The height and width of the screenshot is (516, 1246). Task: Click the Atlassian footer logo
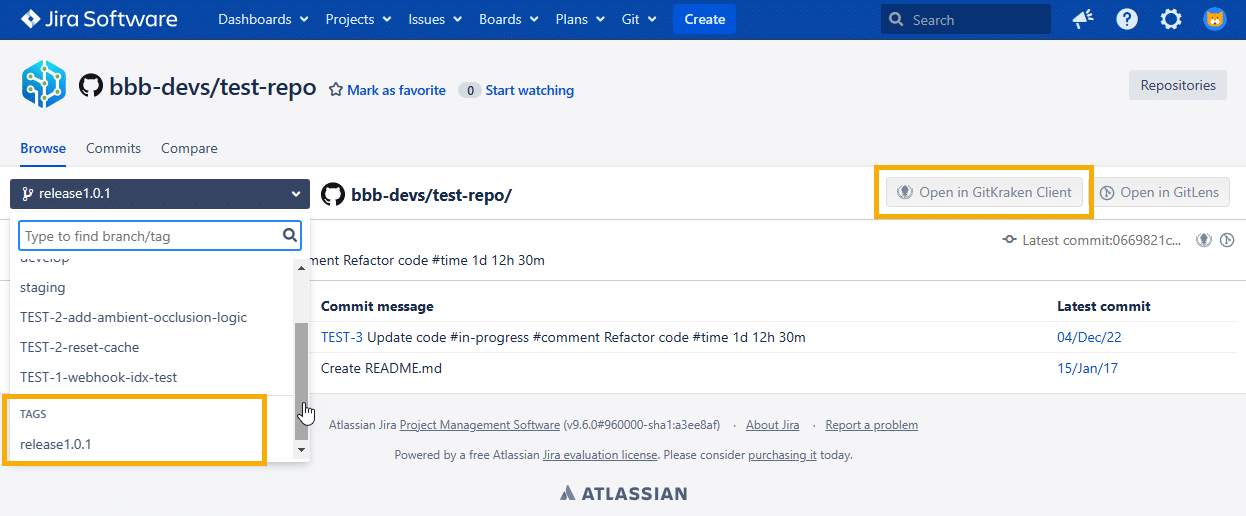(623, 493)
